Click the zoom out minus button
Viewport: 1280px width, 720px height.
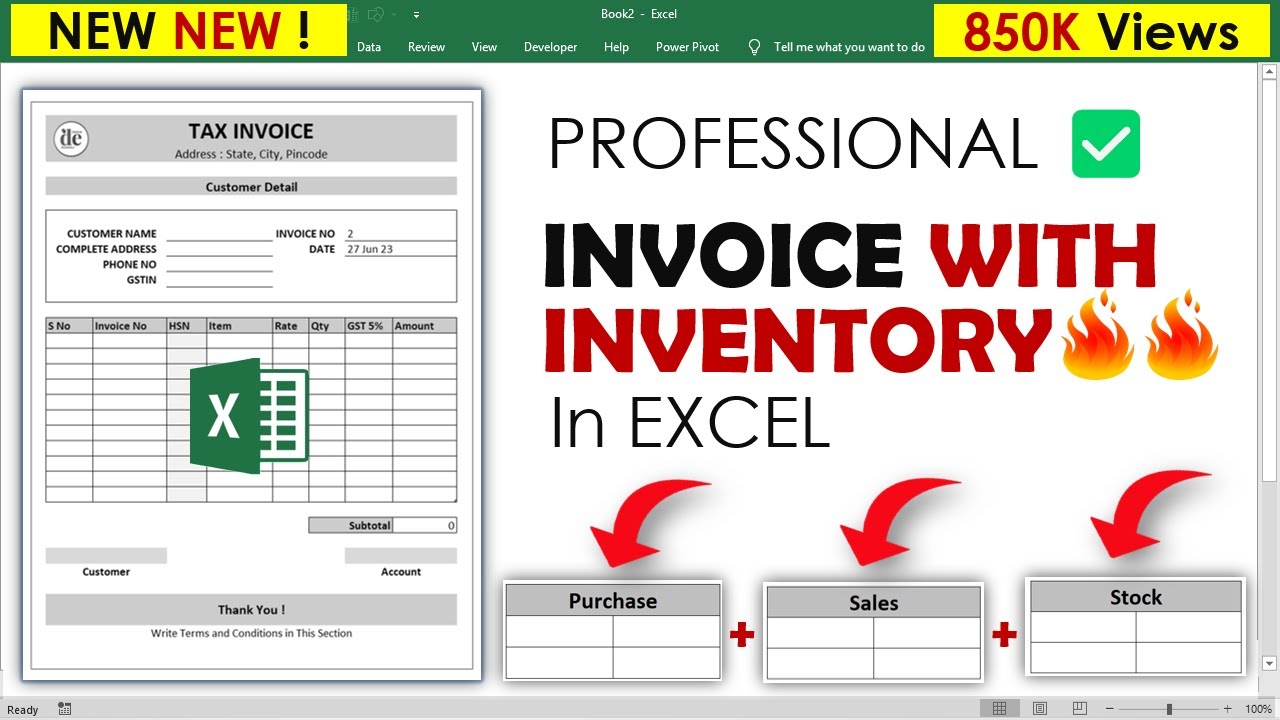coord(1110,709)
